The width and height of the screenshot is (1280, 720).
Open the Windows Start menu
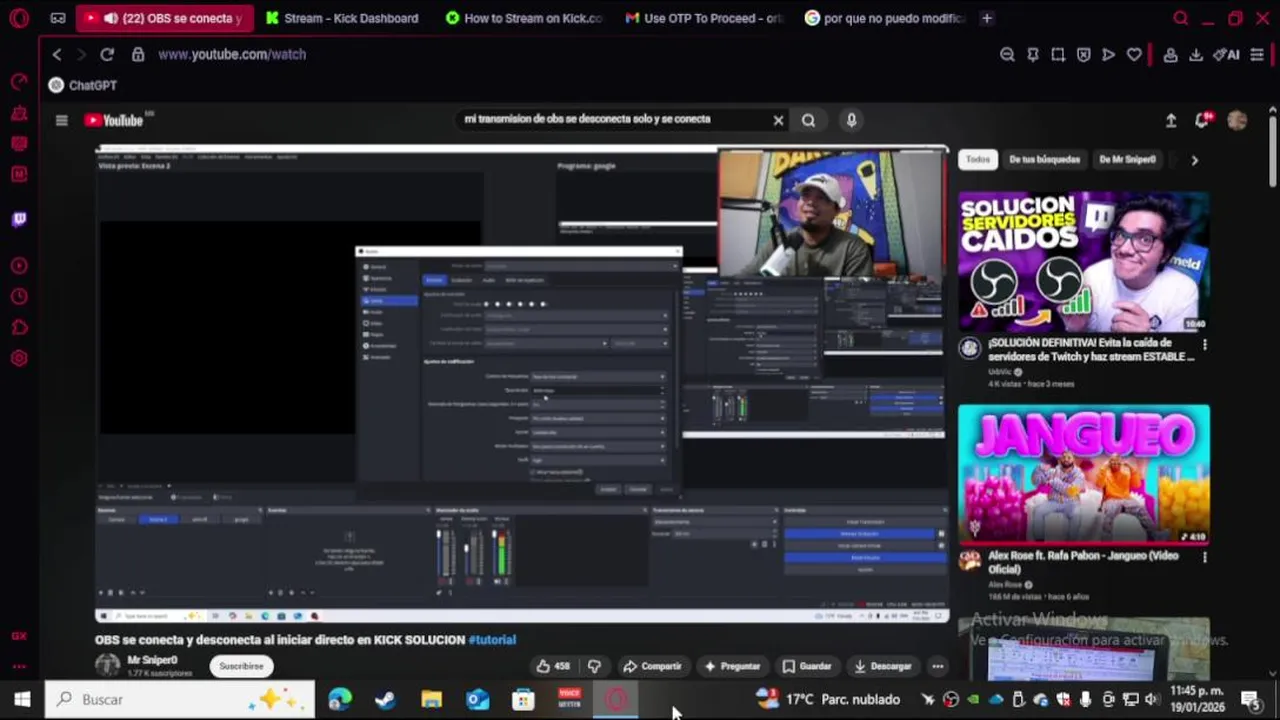22,700
